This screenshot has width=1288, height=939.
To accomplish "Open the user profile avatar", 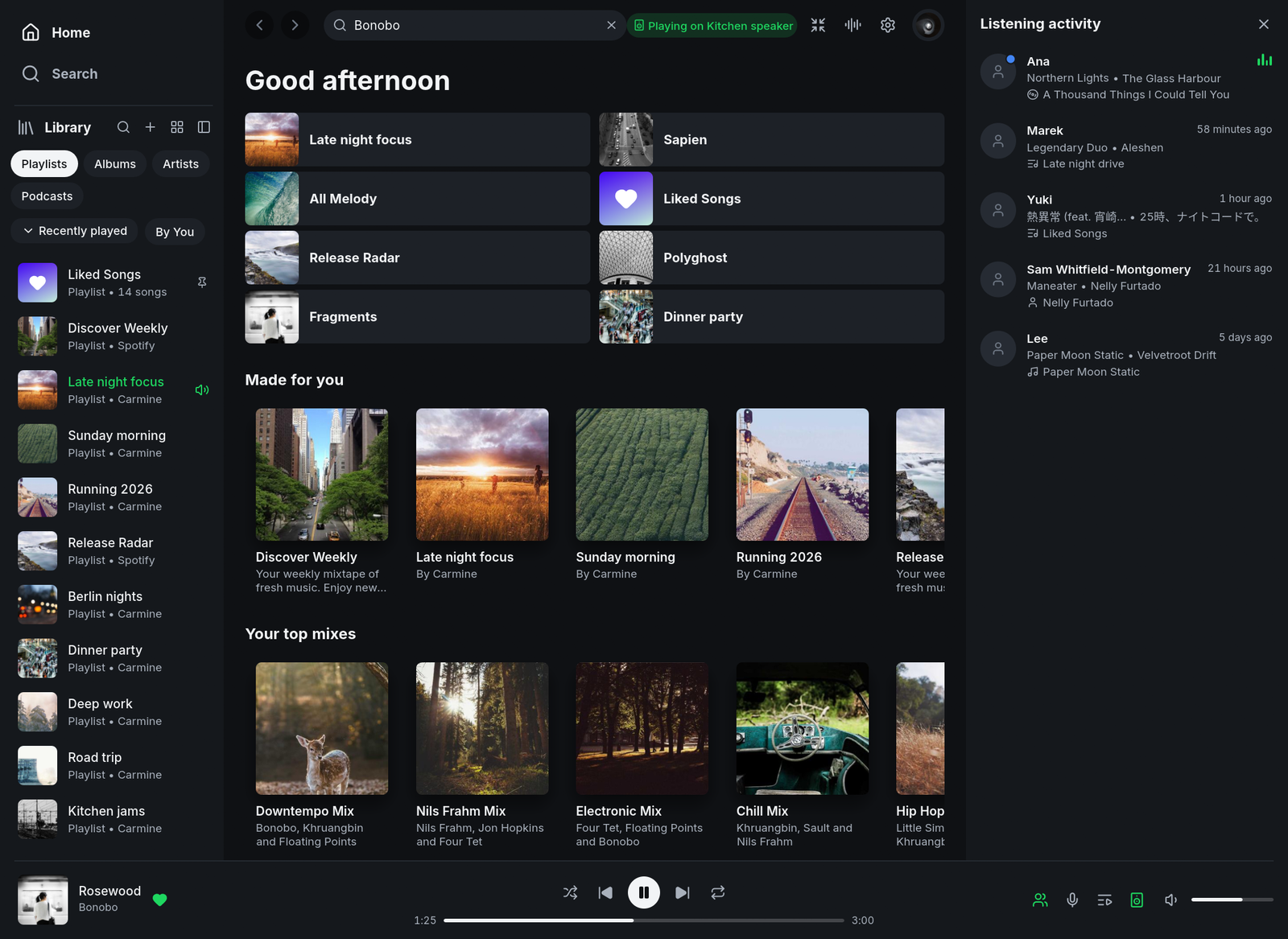I will click(x=927, y=26).
